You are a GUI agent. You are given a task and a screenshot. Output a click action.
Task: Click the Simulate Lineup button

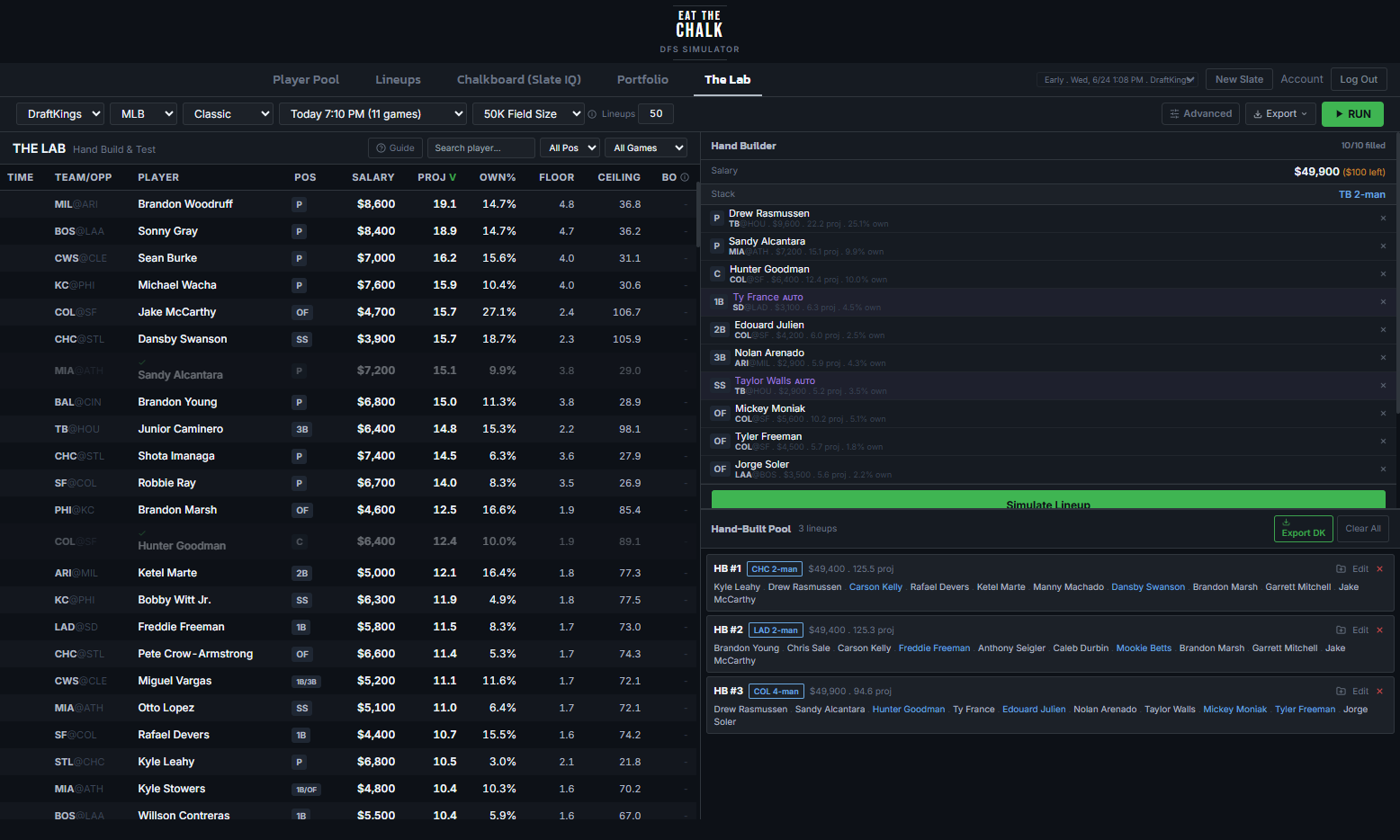pos(1048,500)
